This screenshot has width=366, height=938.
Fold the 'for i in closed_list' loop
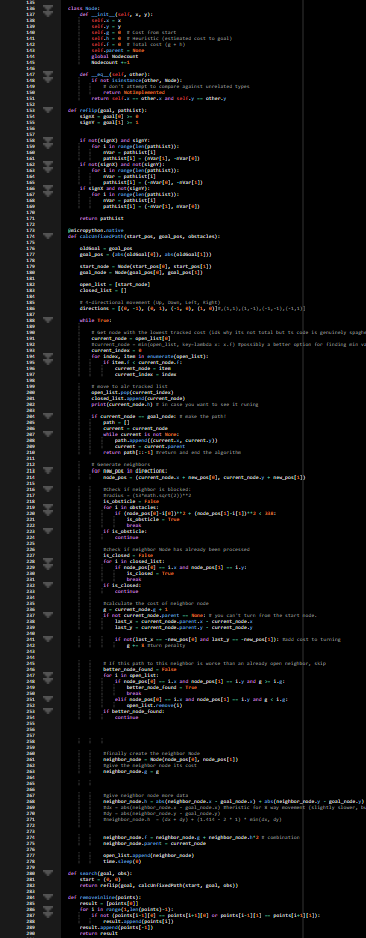pos(48,561)
